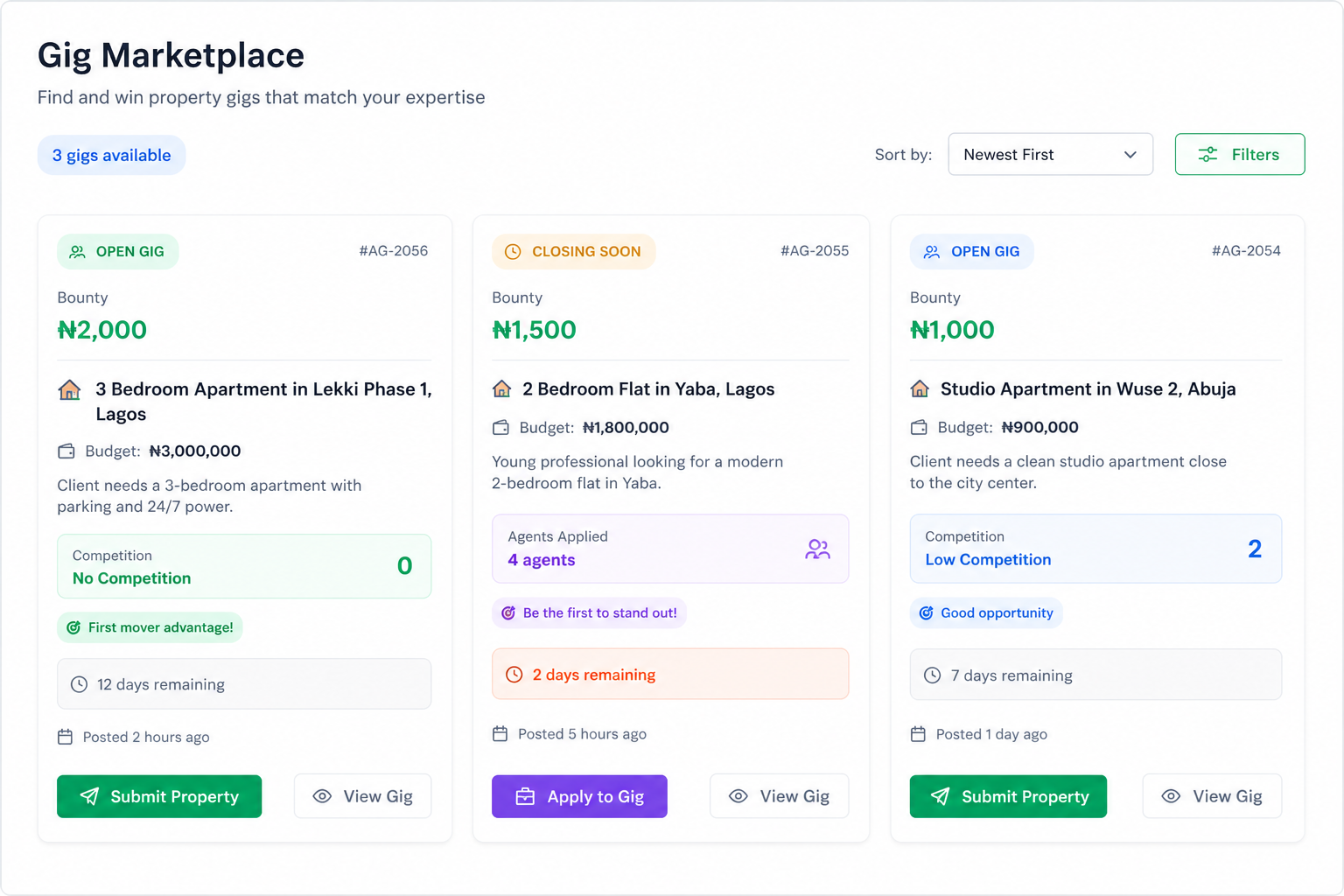Click the Low Competition label
This screenshot has width=1344, height=896.
(x=988, y=559)
